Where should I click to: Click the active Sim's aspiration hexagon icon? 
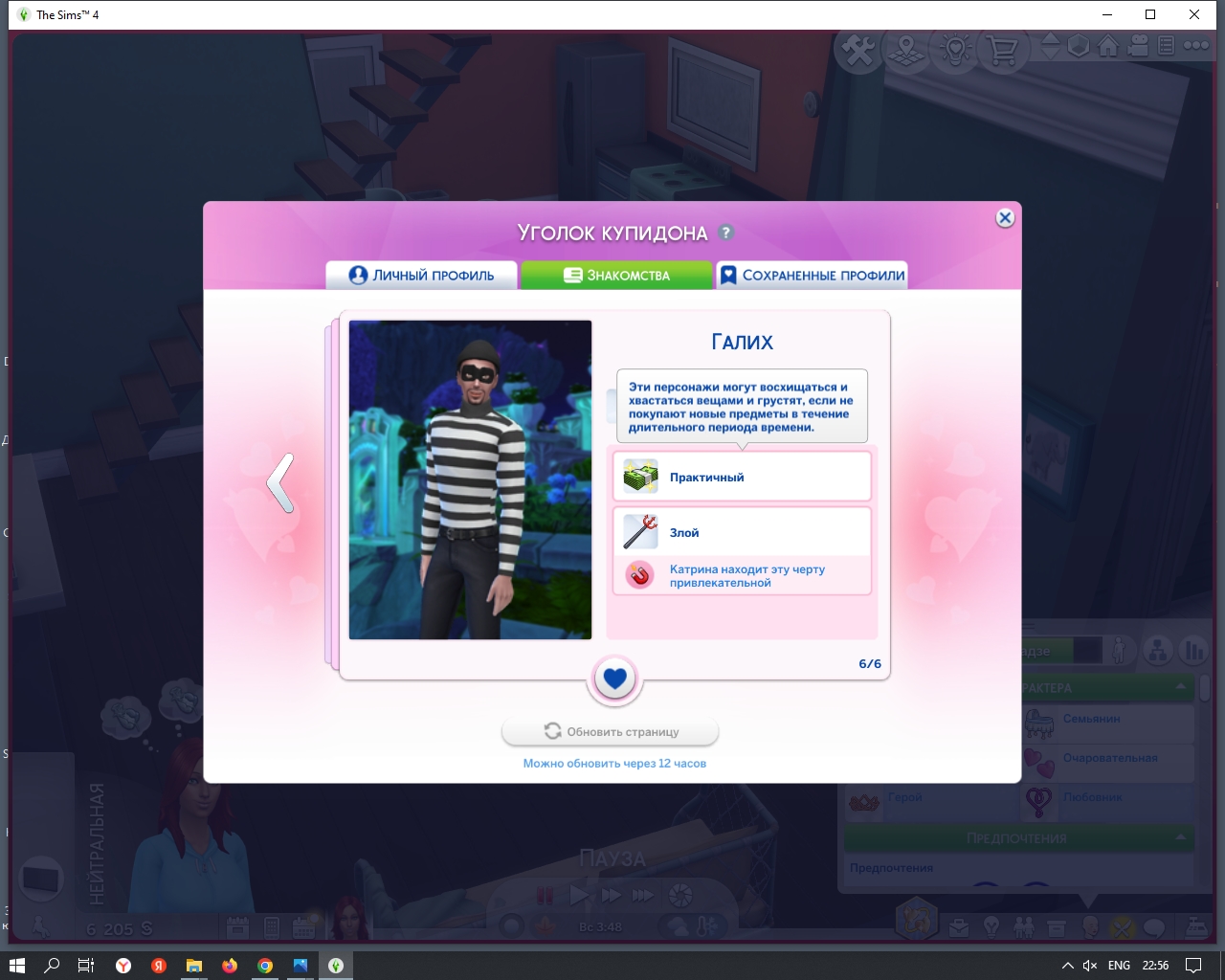[x=916, y=920]
